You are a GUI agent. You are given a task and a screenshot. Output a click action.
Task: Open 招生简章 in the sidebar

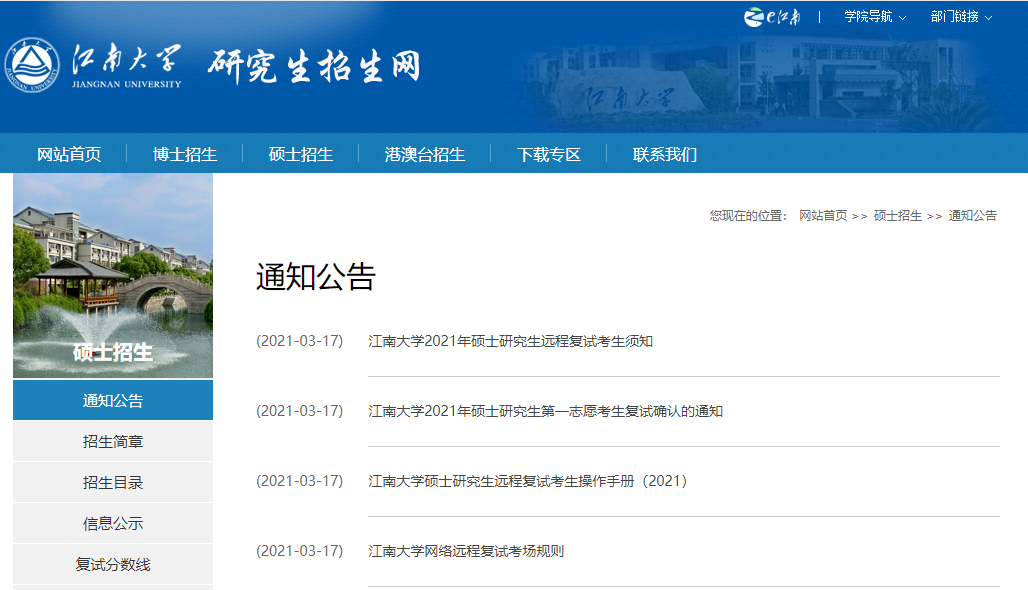tap(113, 441)
